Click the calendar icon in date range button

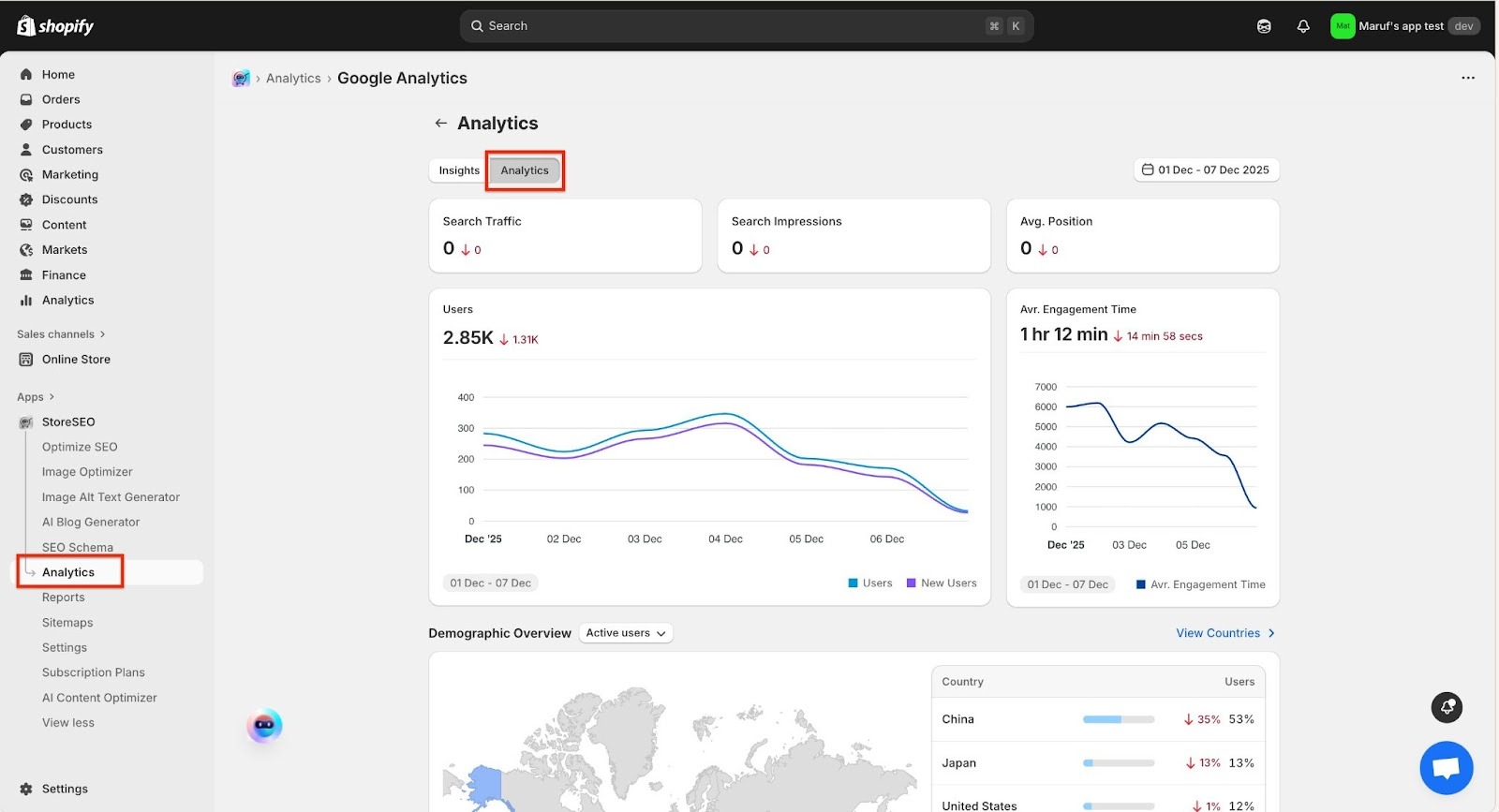pyautogui.click(x=1148, y=170)
